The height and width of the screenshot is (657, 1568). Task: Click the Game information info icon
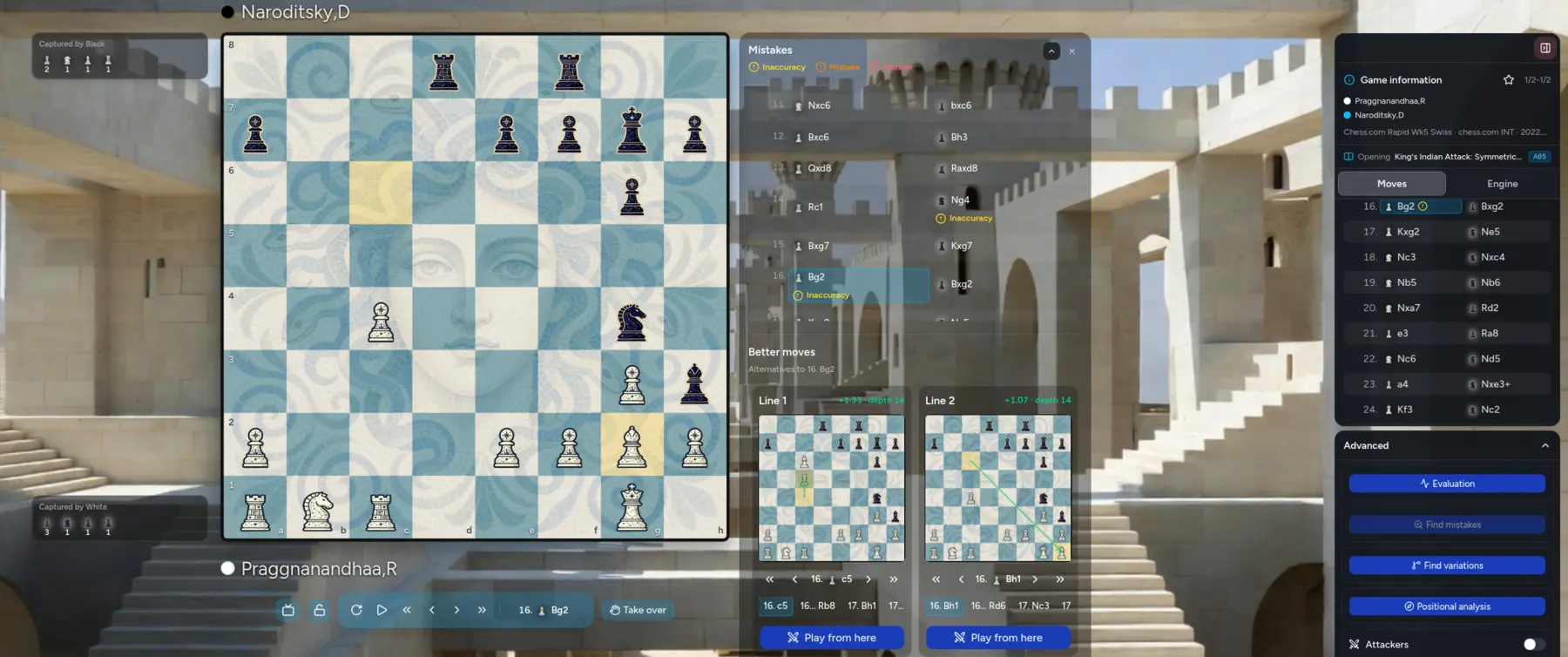[x=1349, y=80]
